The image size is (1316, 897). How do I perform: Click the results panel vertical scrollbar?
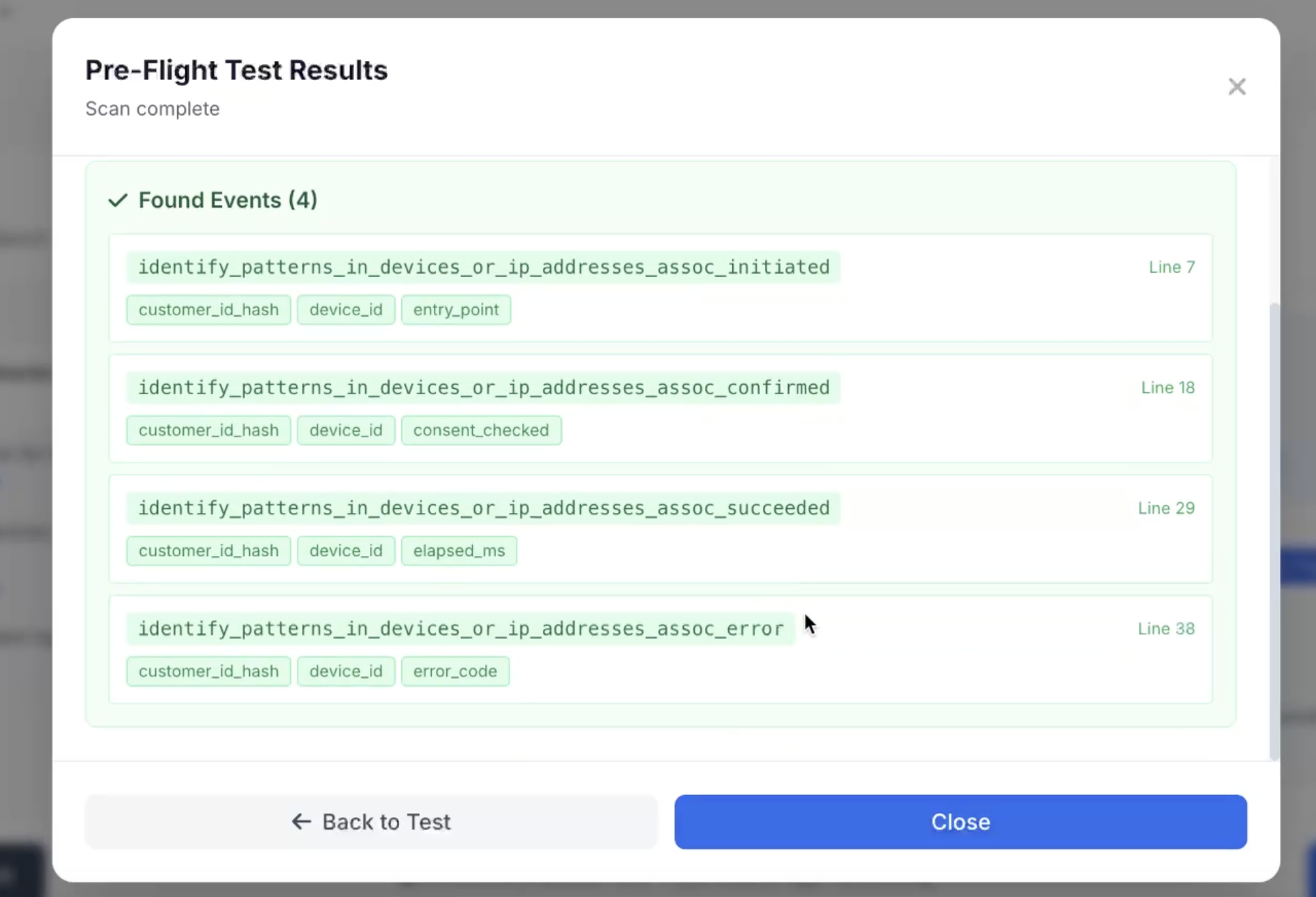[1274, 531]
